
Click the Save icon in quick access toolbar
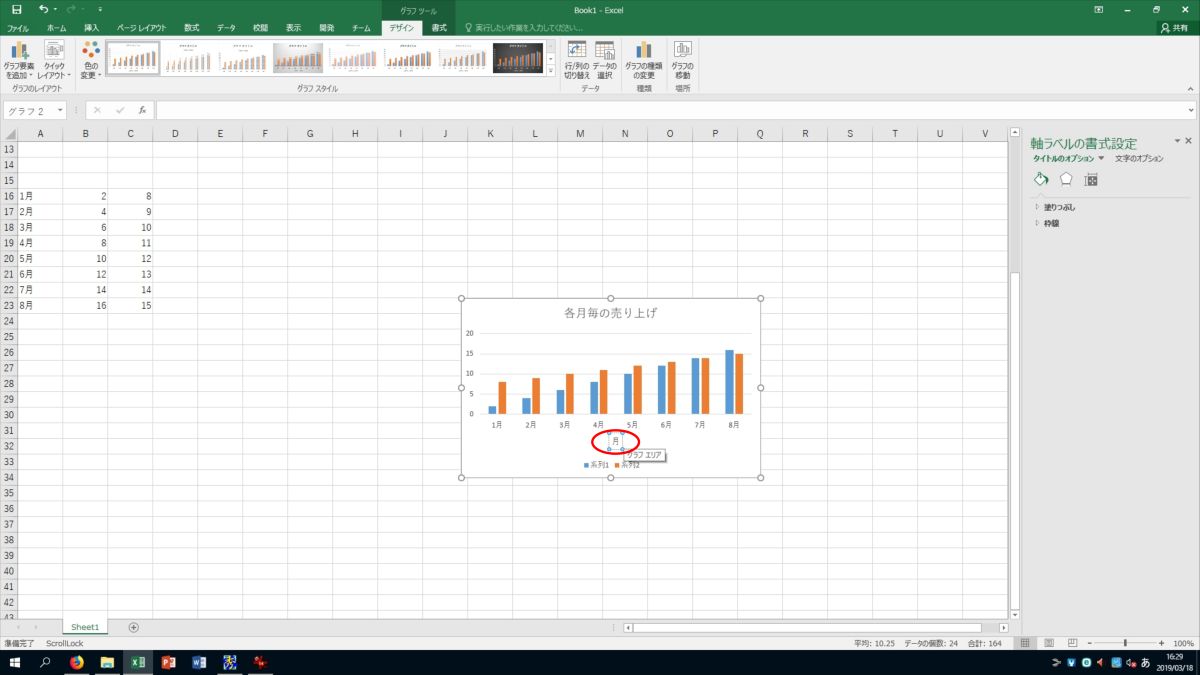(x=16, y=9)
